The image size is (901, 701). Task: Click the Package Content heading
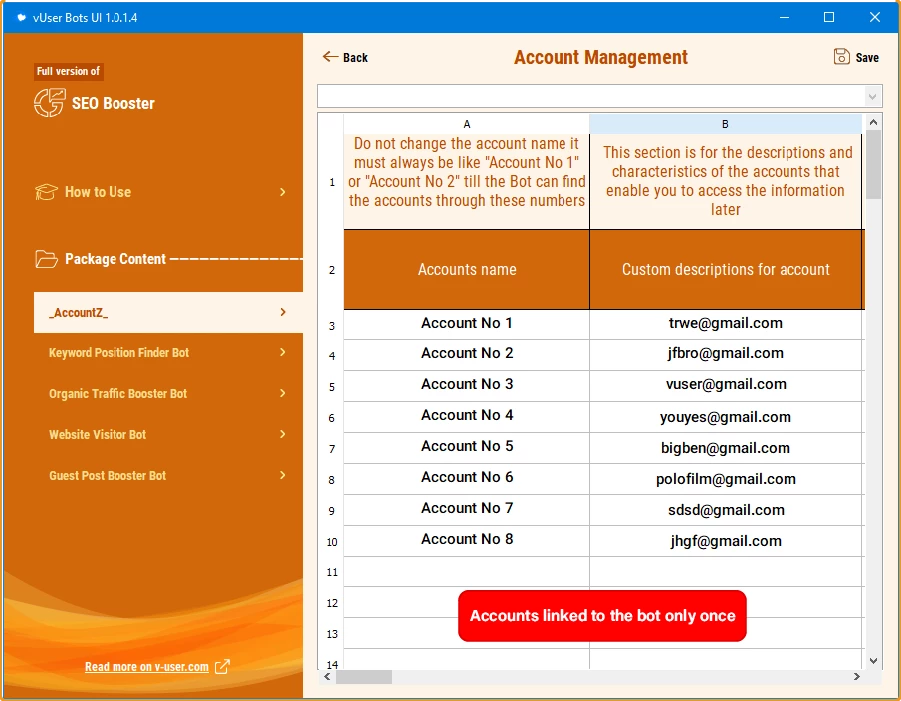pos(115,259)
